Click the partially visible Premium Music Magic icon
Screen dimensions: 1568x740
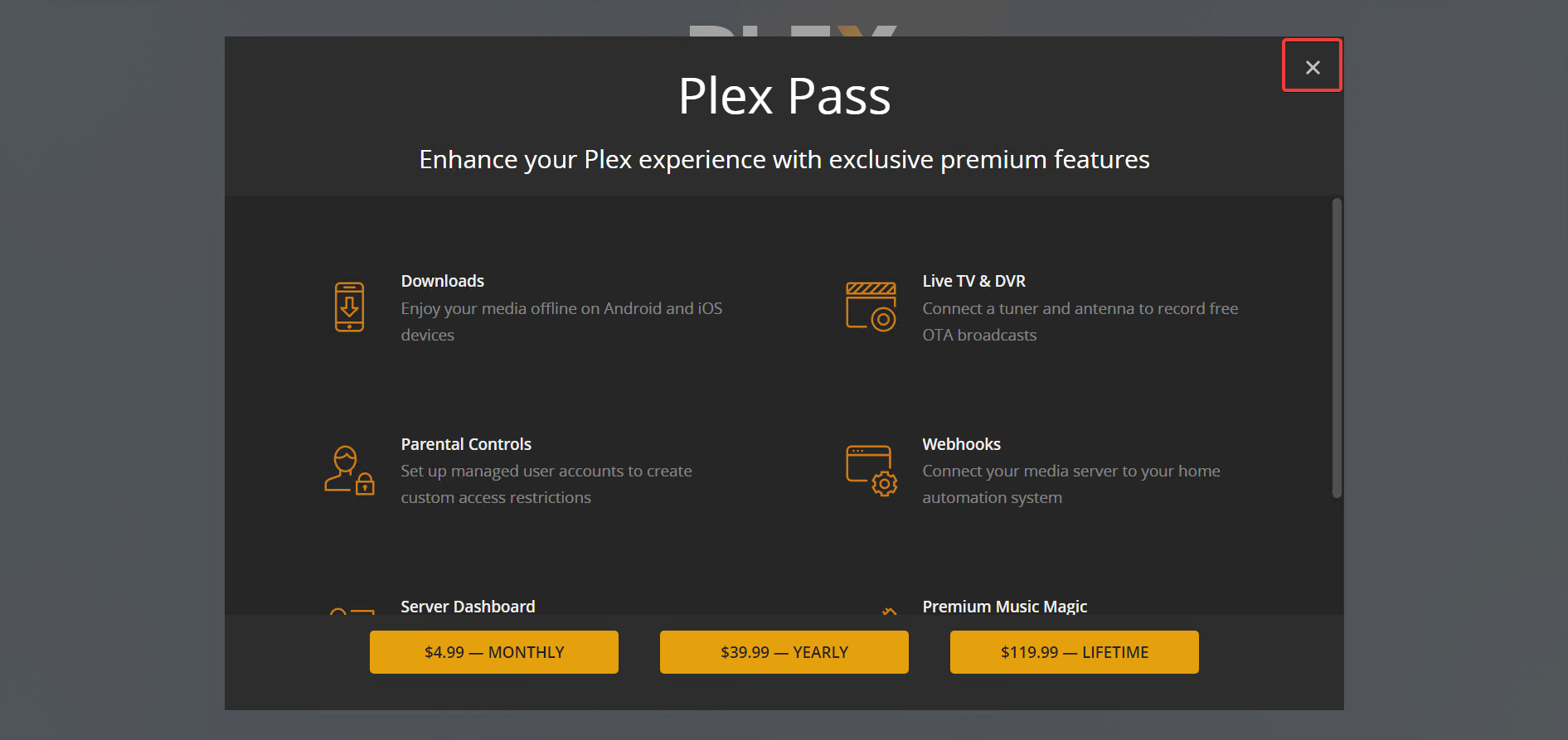tap(889, 612)
